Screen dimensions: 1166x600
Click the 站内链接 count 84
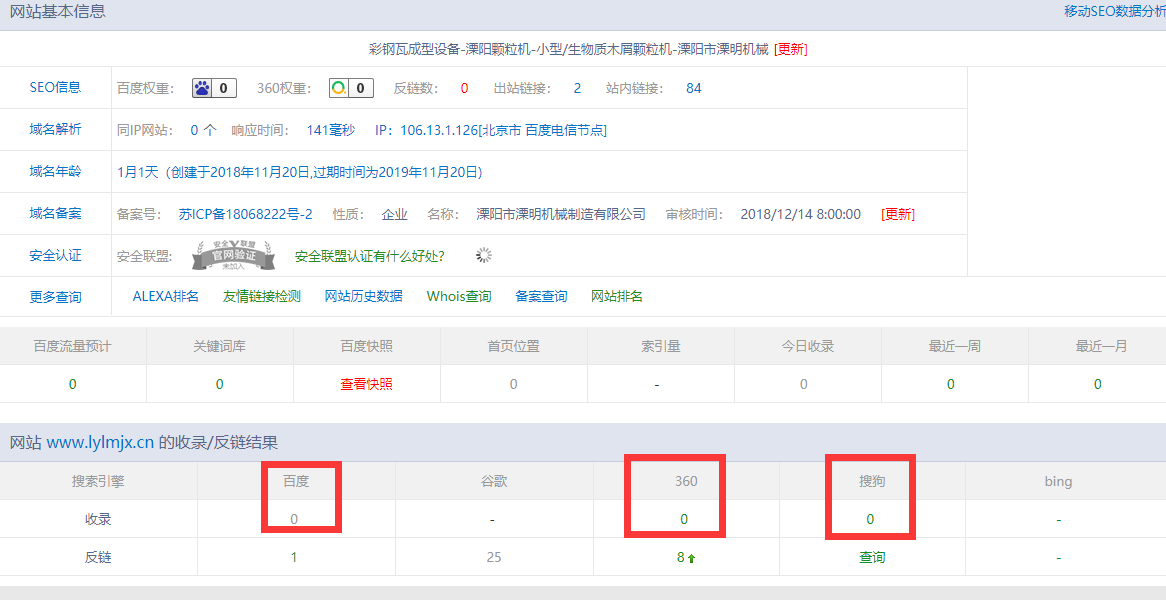pos(694,88)
